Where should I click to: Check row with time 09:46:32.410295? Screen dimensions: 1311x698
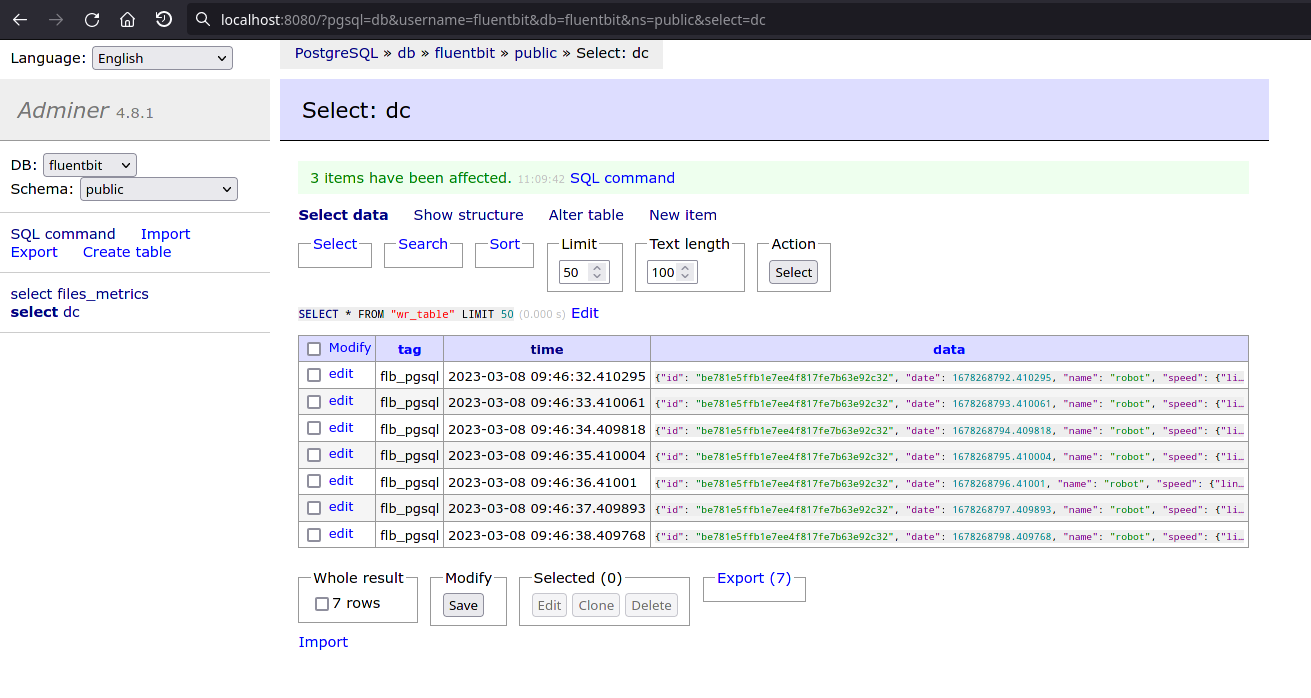coord(314,375)
